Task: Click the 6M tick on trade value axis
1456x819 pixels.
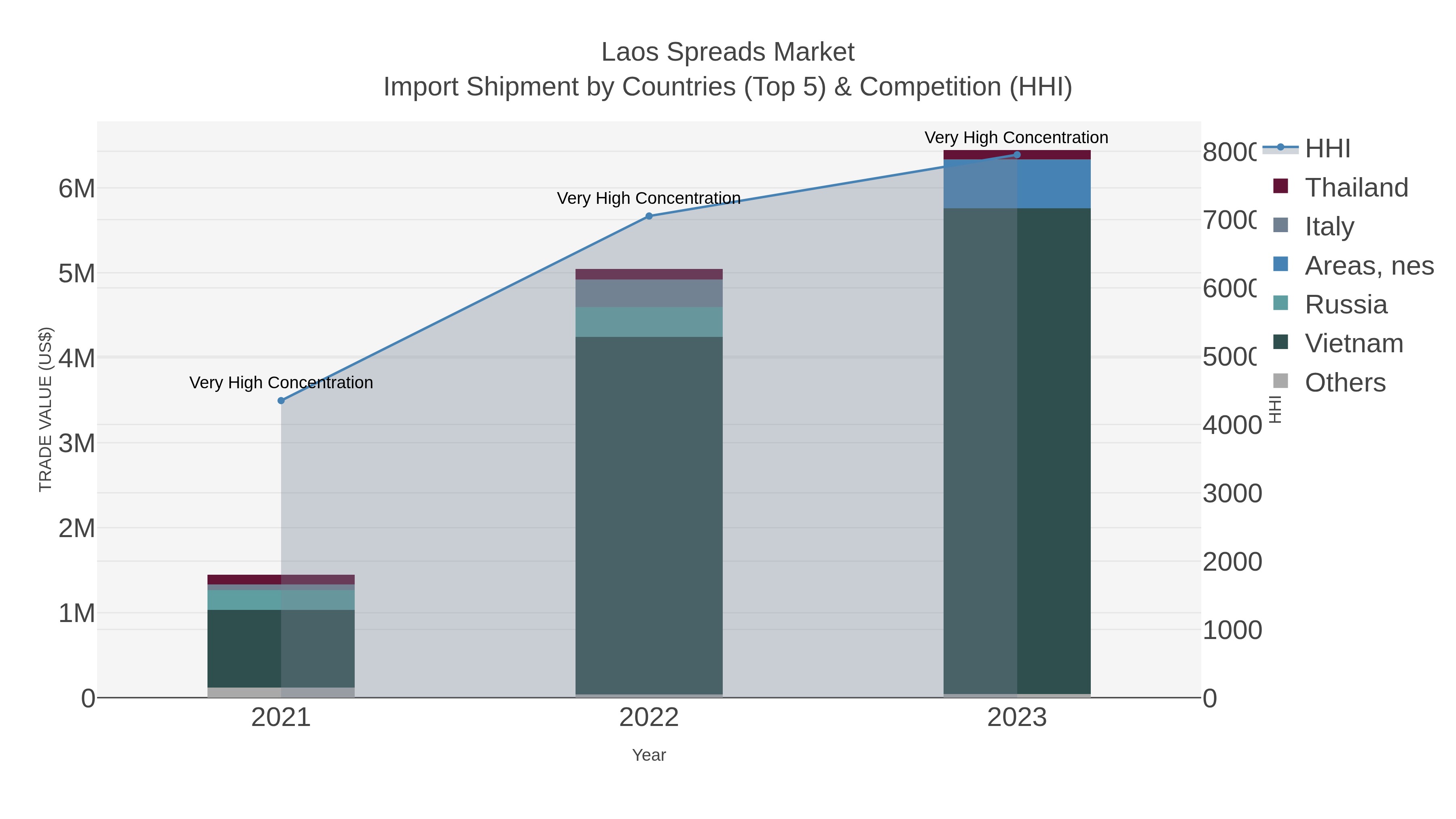Action: pyautogui.click(x=77, y=189)
